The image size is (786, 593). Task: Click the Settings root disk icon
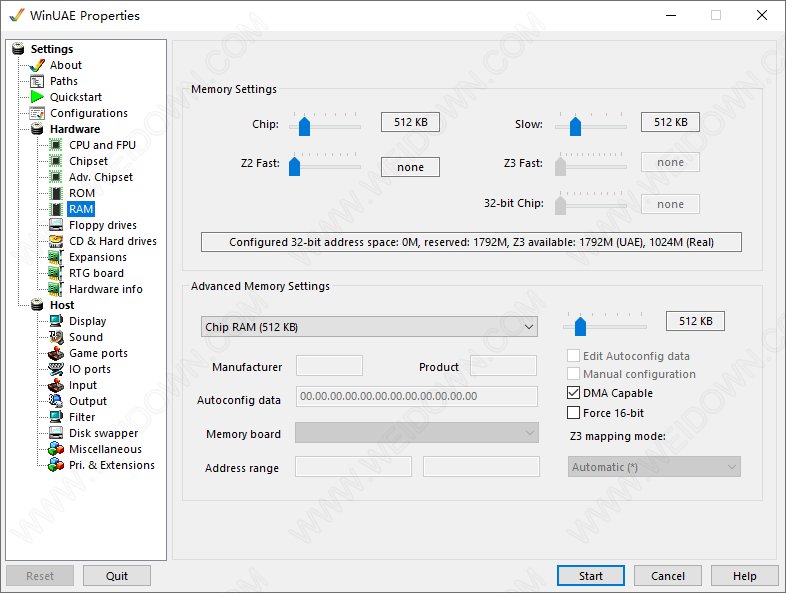coord(18,49)
